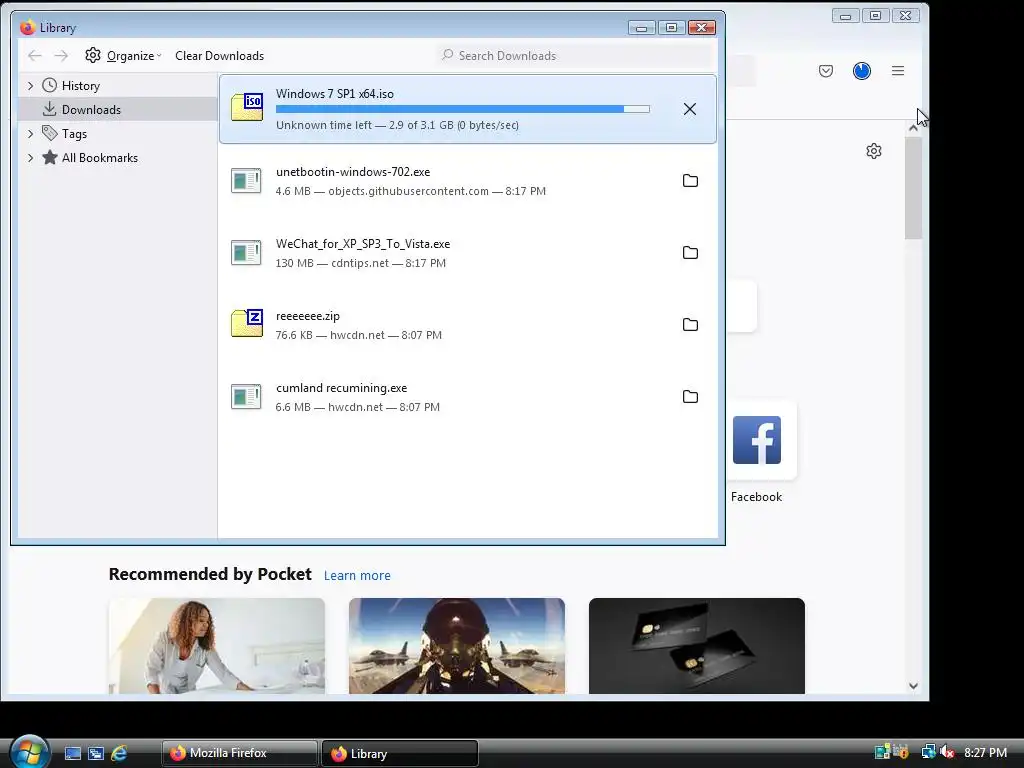This screenshot has width=1024, height=768.
Task: Open containing folder for cumland recumining.exe
Action: 690,396
